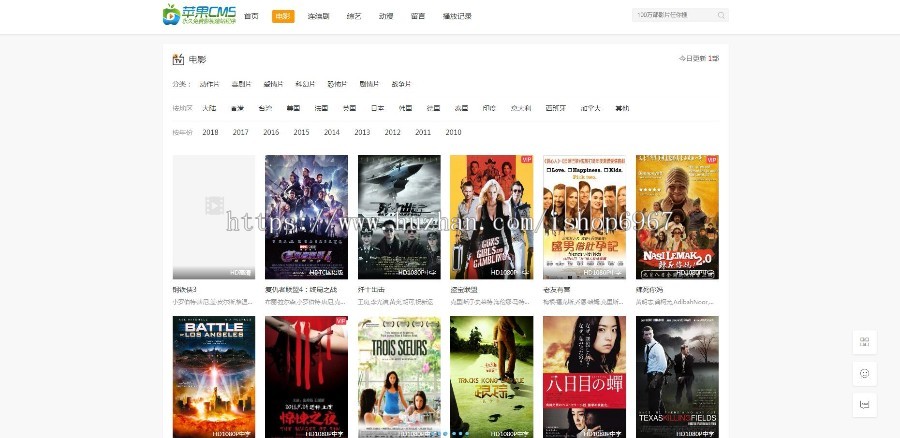
Task: Filter region by 印度
Action: pos(489,108)
